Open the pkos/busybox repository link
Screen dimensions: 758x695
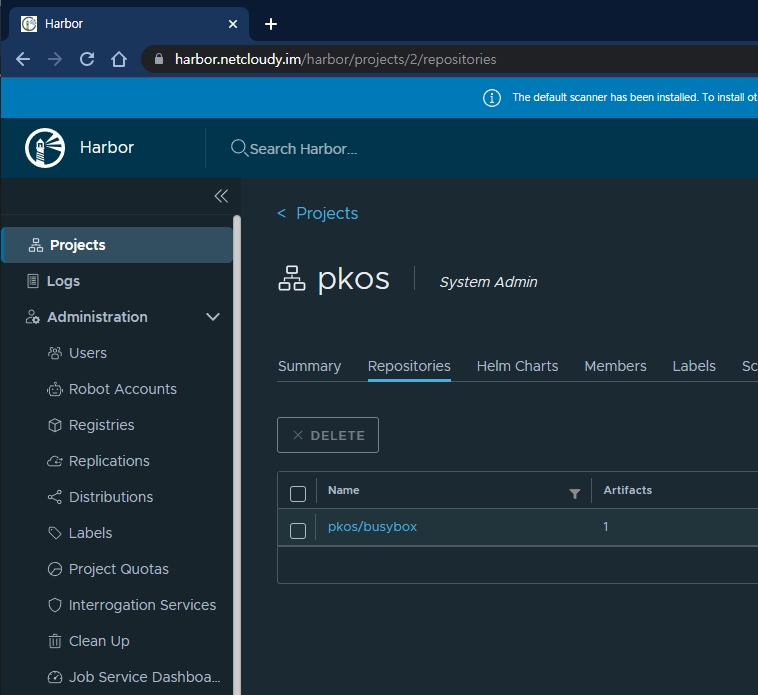(x=372, y=526)
